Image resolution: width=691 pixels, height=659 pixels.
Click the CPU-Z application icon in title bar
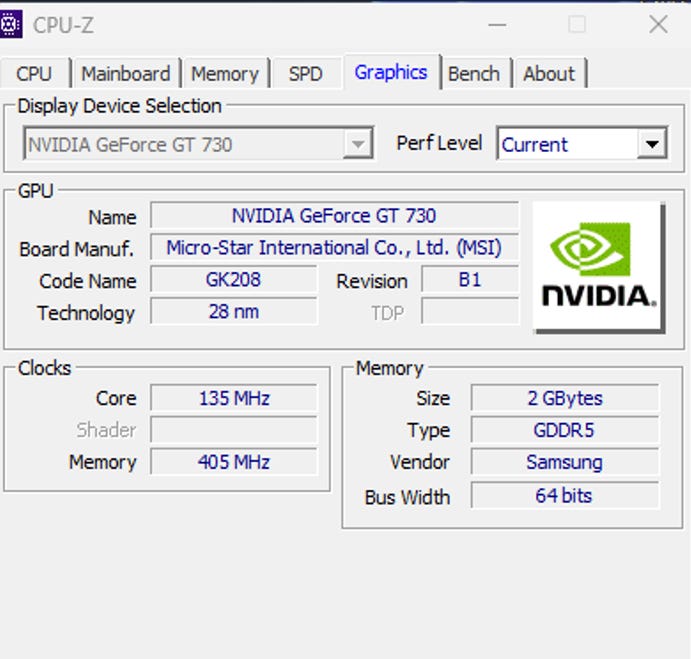(x=10, y=25)
